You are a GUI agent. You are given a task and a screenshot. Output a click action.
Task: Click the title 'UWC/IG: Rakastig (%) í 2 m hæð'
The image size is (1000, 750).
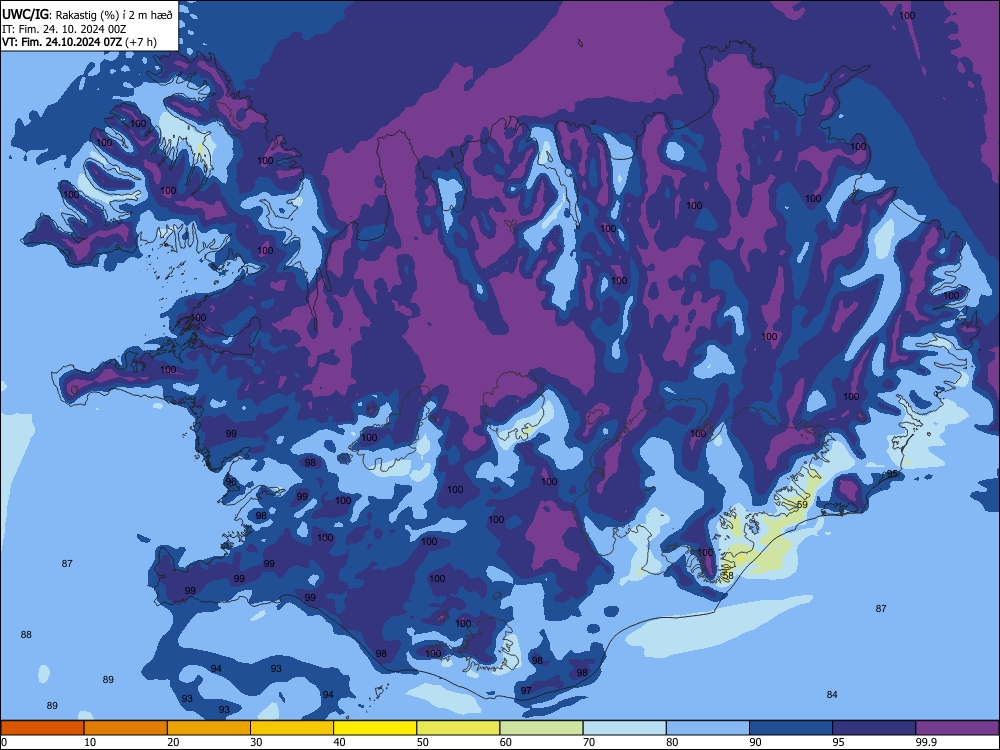87,15
